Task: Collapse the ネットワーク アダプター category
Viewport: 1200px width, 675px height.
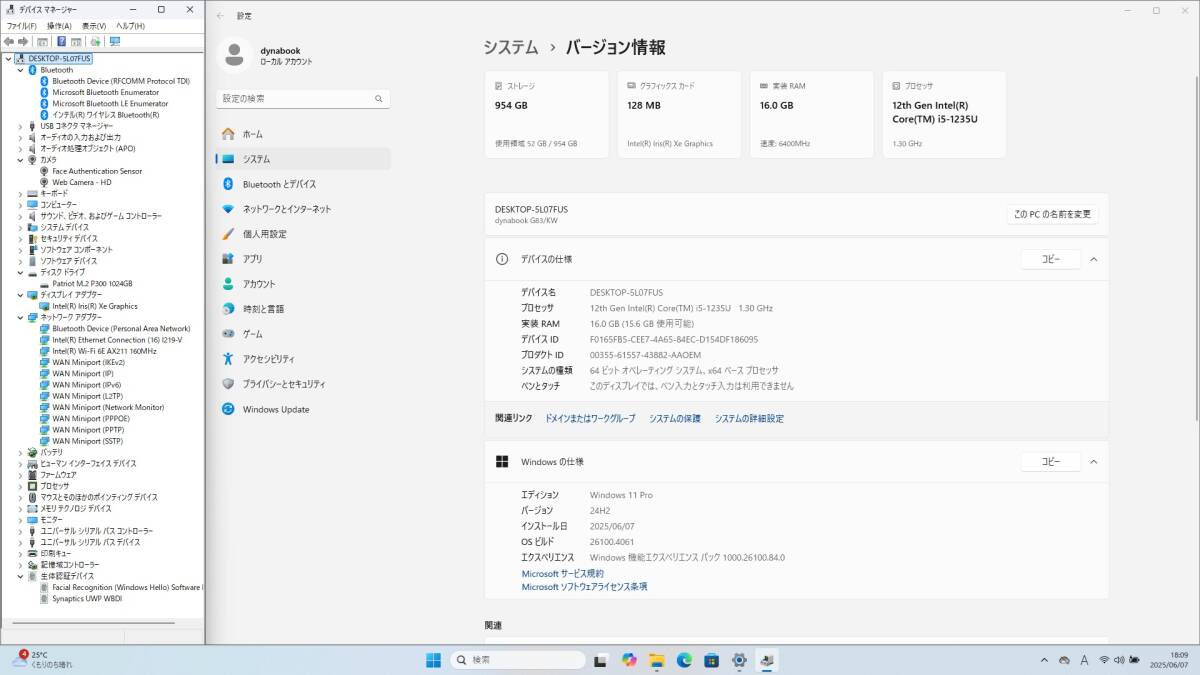Action: [20, 317]
